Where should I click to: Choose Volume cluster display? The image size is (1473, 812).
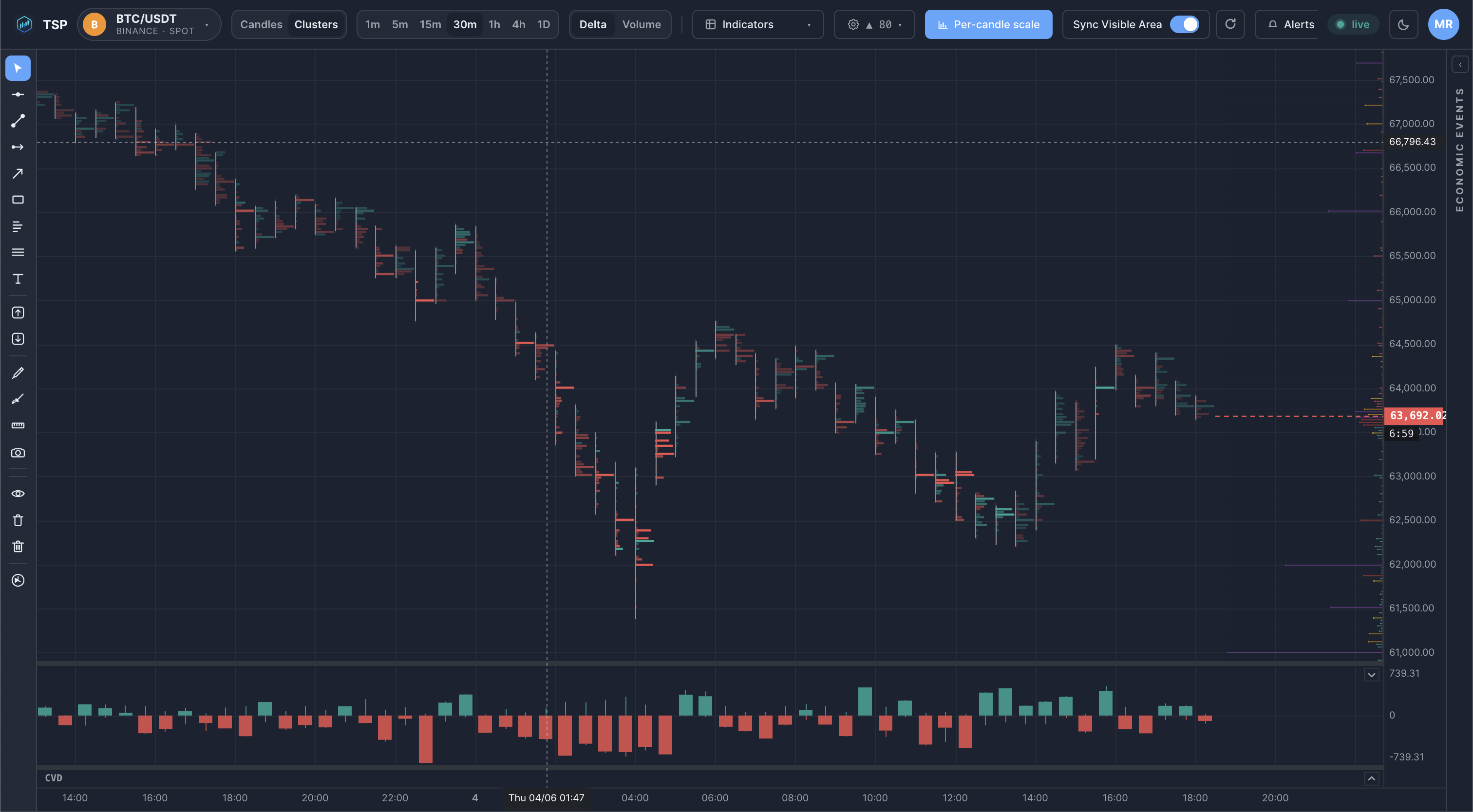[641, 24]
